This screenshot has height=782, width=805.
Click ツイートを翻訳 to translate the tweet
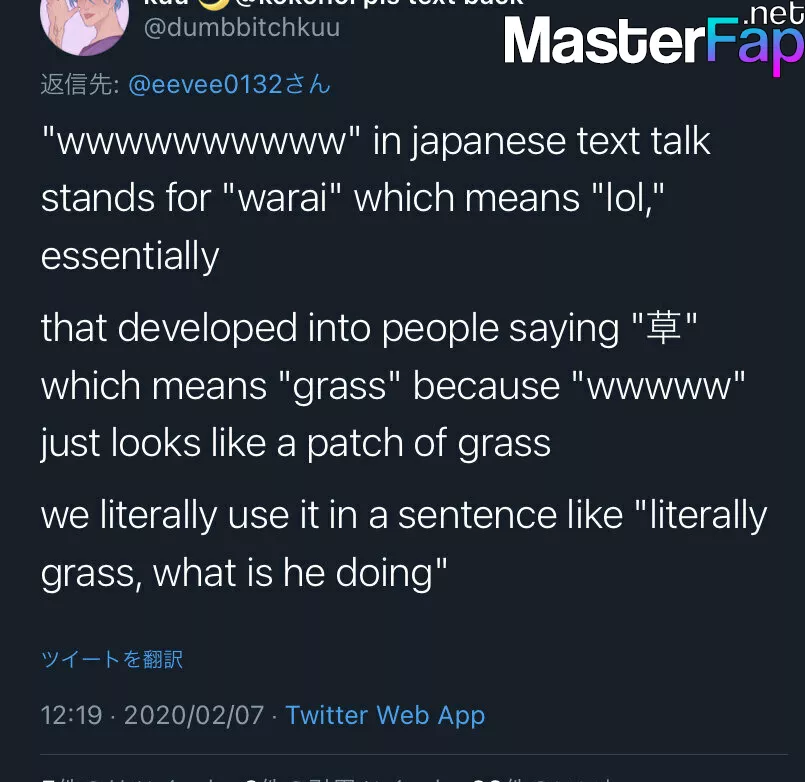click(112, 659)
